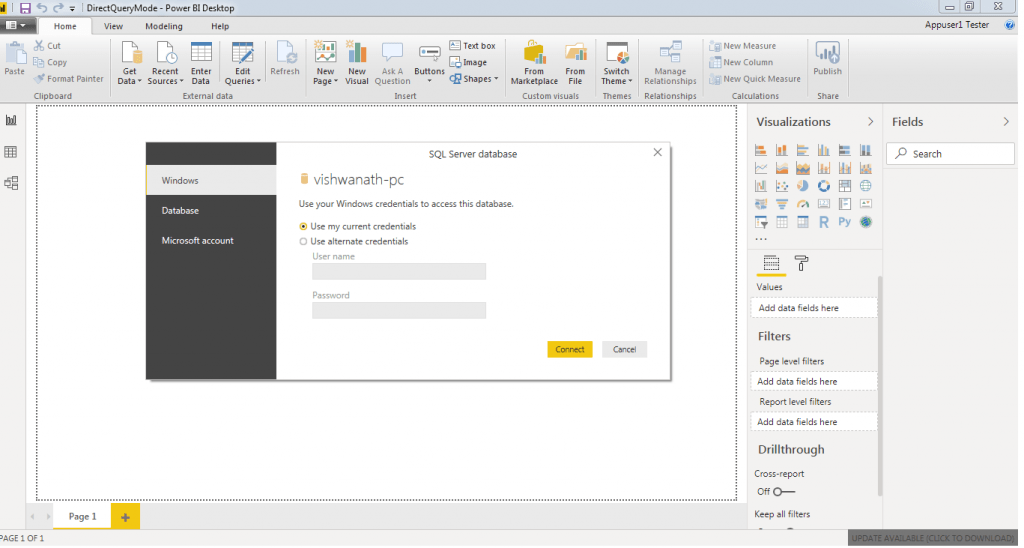Select the Funnel visual

[782, 204]
